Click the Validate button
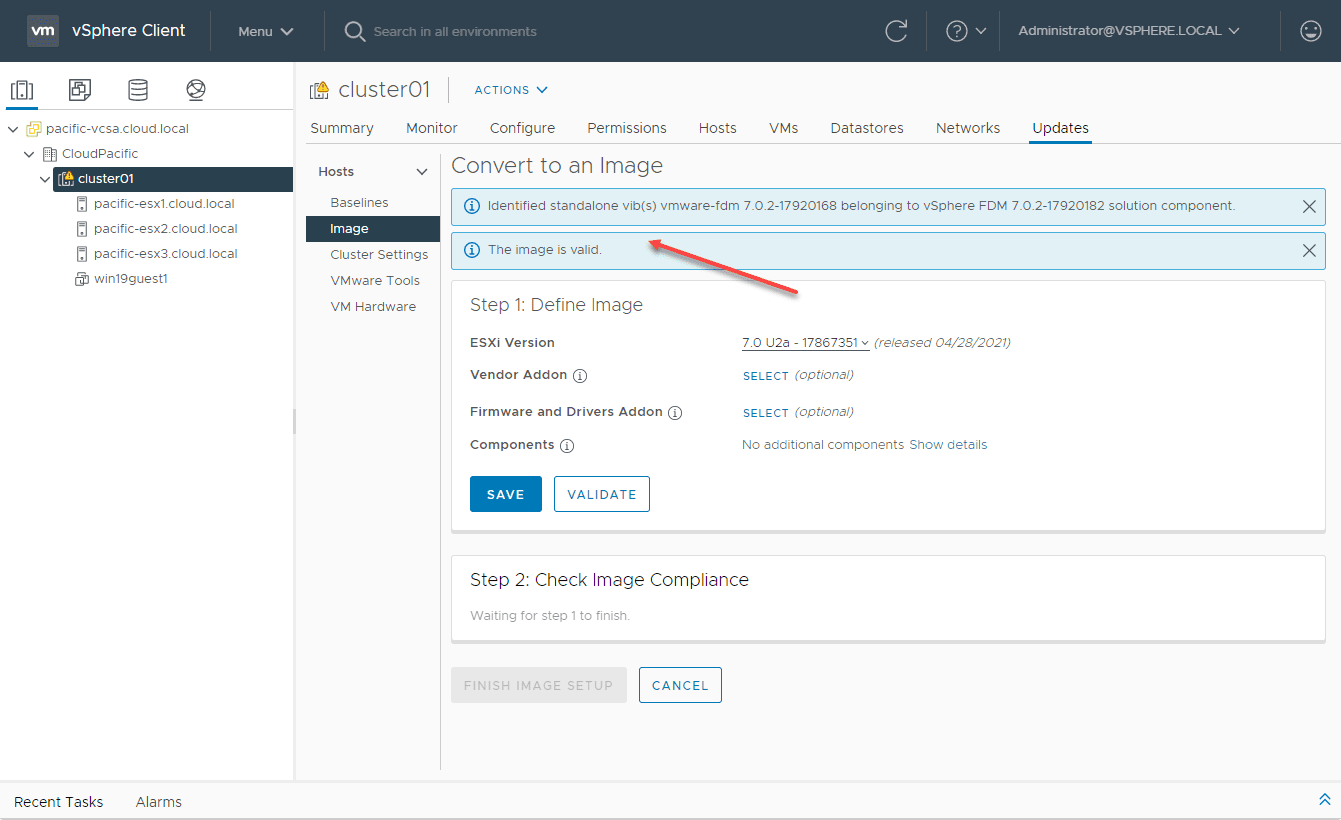The image size is (1341, 820). pyautogui.click(x=602, y=494)
